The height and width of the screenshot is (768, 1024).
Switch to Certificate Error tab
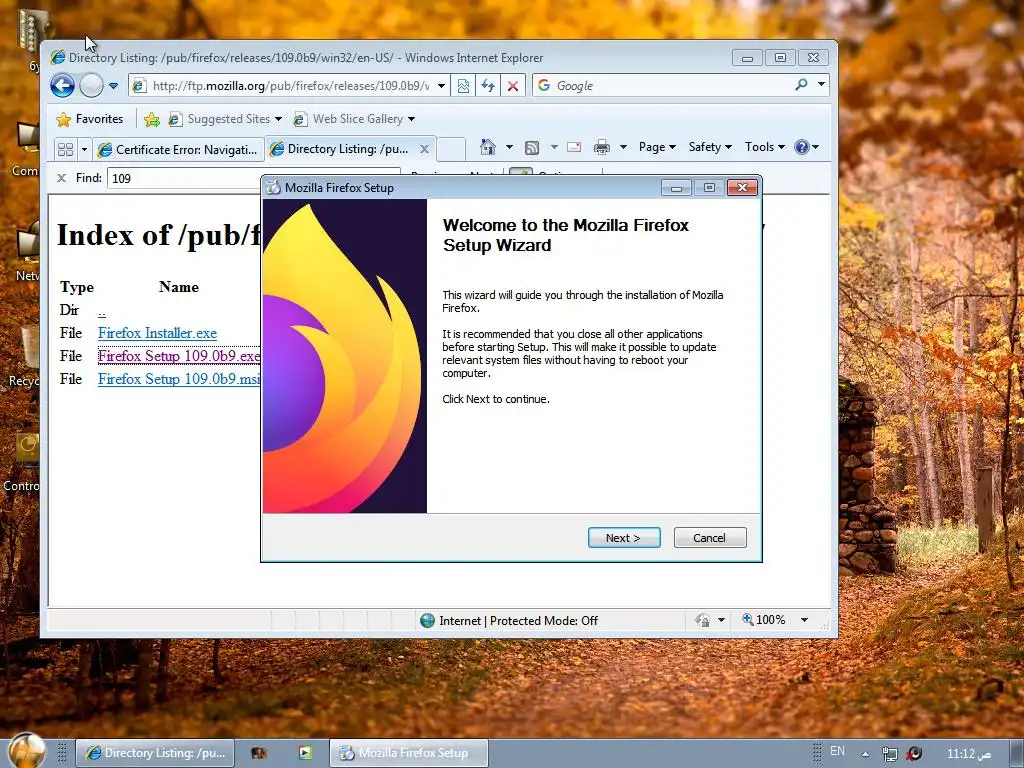(178, 150)
